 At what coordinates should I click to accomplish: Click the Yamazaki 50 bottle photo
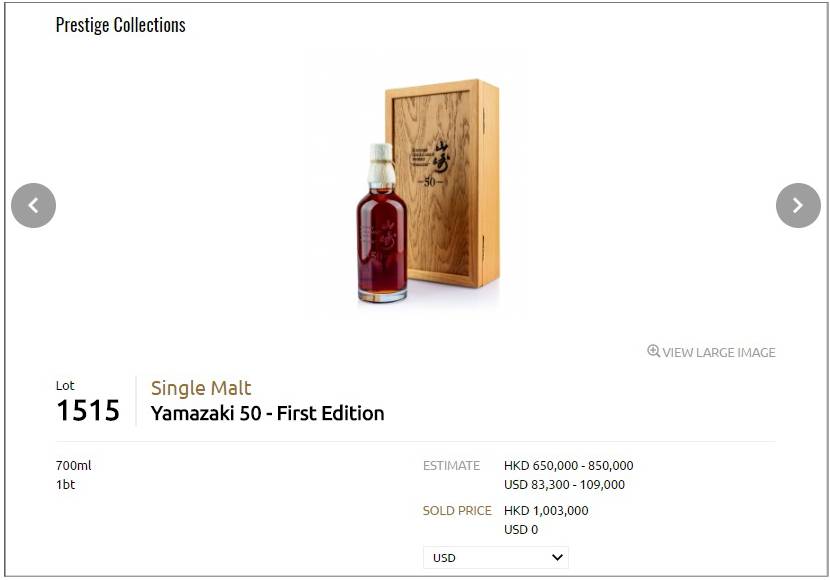point(382,223)
